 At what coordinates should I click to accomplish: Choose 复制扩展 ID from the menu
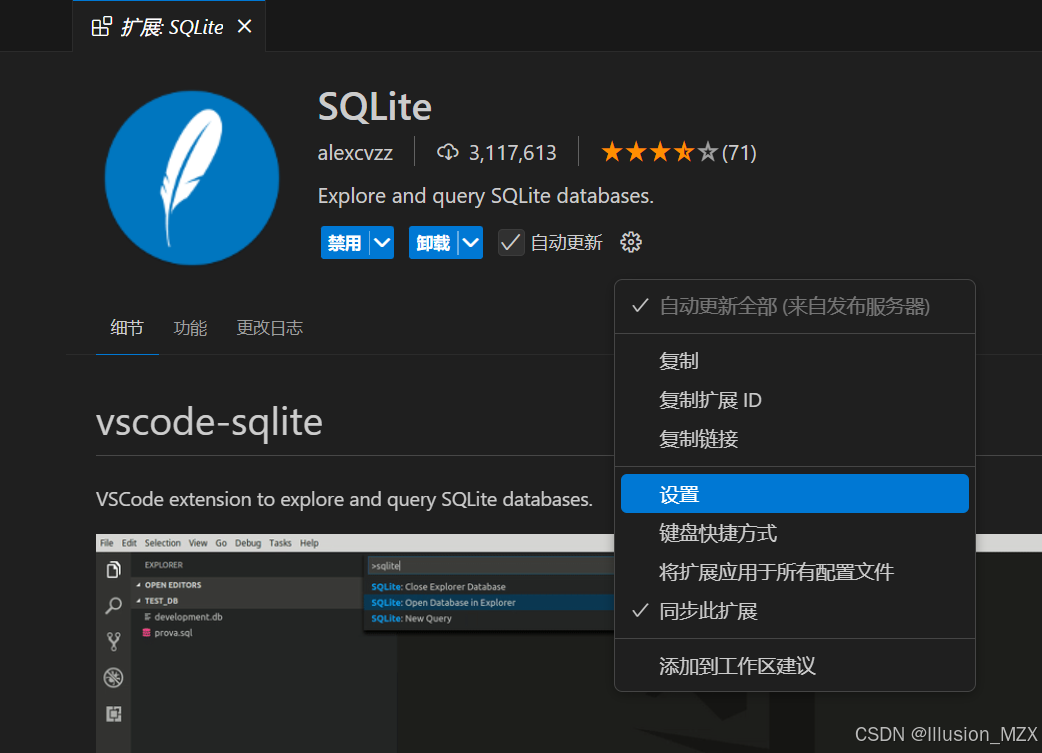pos(795,400)
